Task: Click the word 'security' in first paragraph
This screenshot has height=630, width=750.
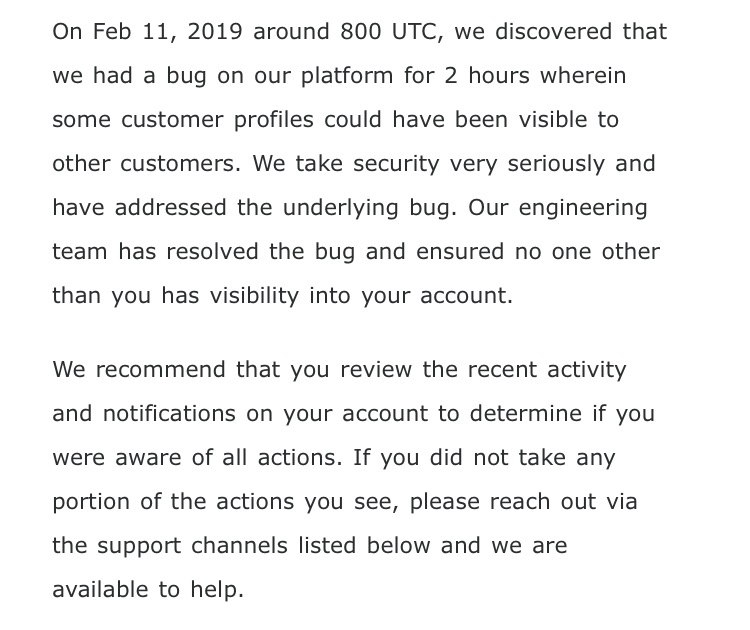Action: click(x=396, y=165)
